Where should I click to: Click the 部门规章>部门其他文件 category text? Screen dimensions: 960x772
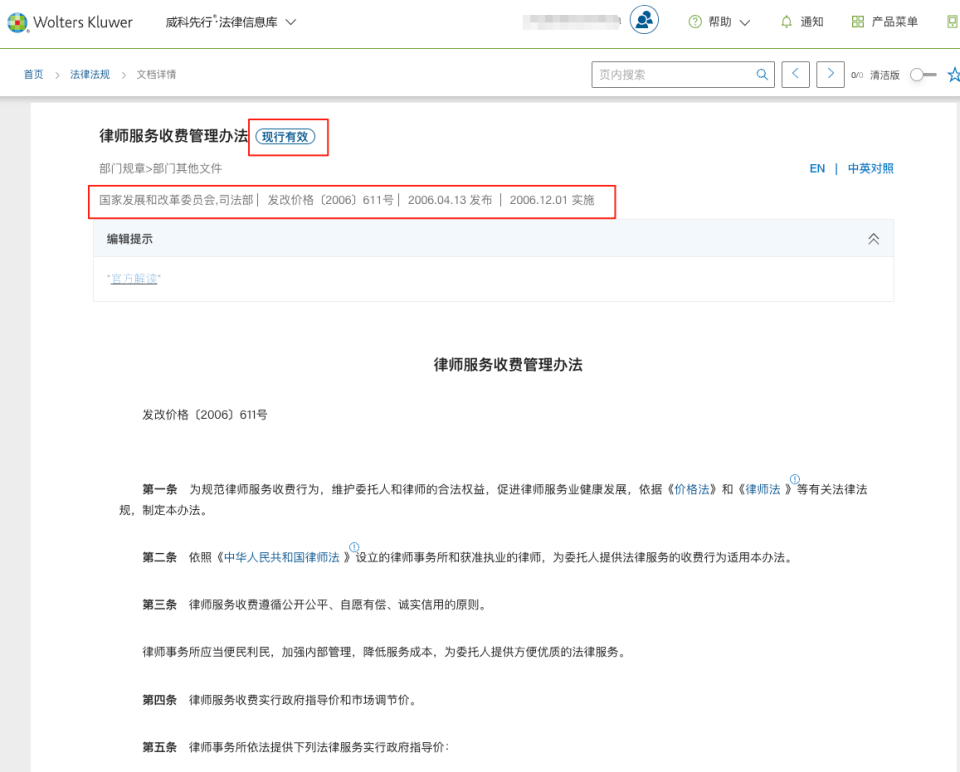160,168
